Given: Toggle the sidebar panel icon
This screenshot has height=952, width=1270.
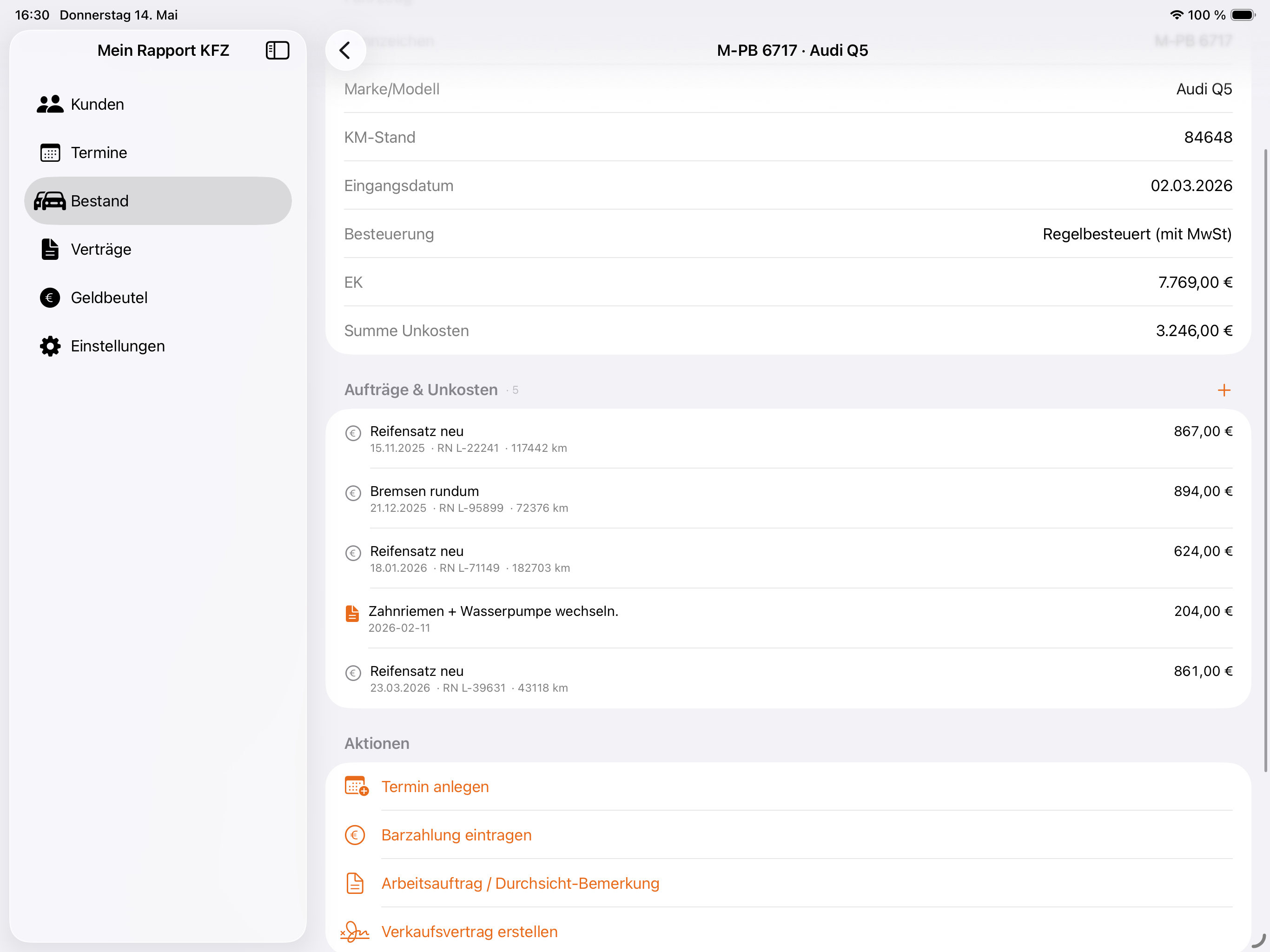Looking at the screenshot, I should point(278,51).
